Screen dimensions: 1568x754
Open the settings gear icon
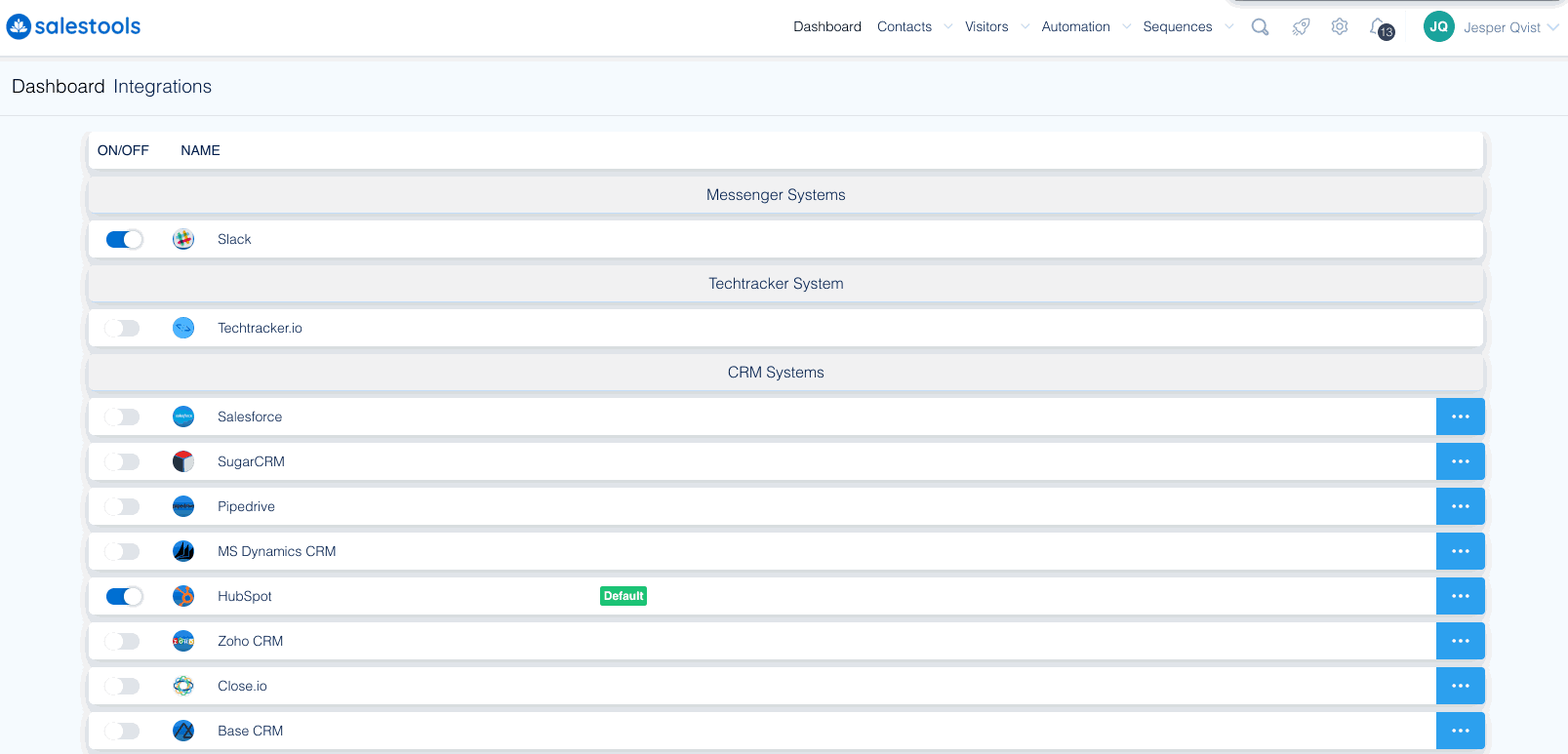pos(1340,27)
